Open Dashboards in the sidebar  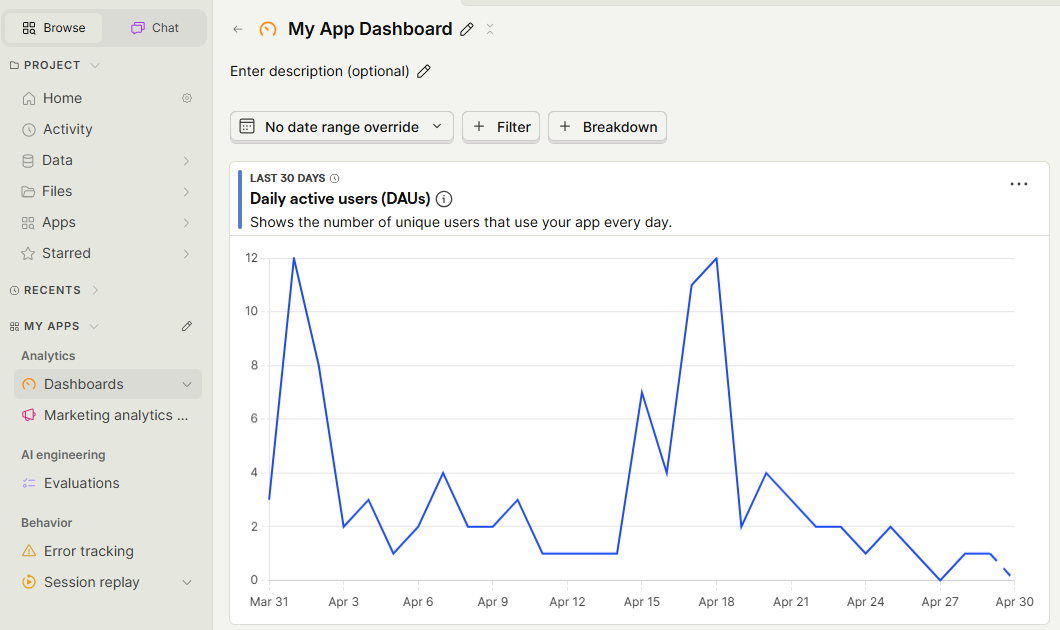click(x=84, y=384)
